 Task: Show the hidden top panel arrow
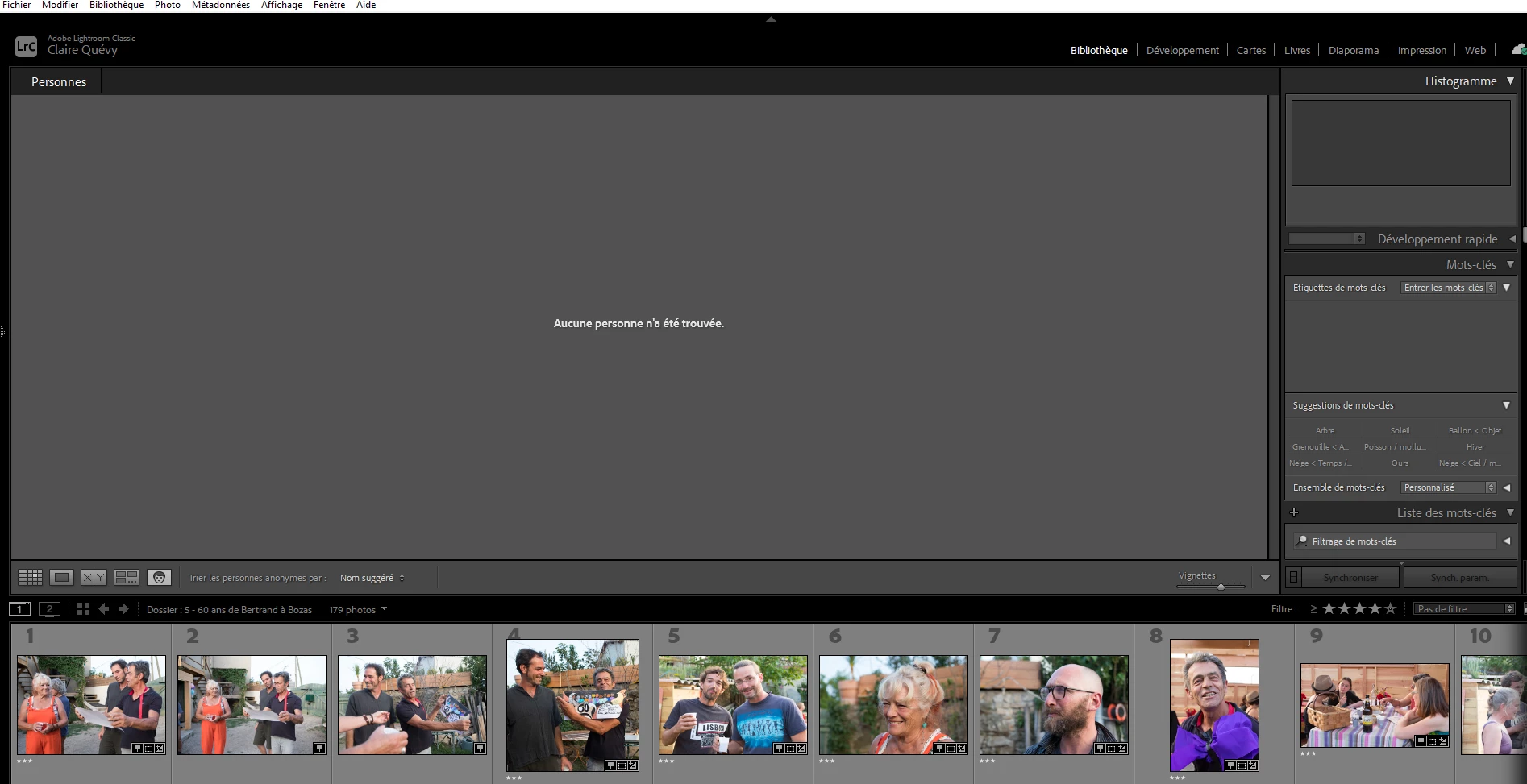click(x=771, y=19)
